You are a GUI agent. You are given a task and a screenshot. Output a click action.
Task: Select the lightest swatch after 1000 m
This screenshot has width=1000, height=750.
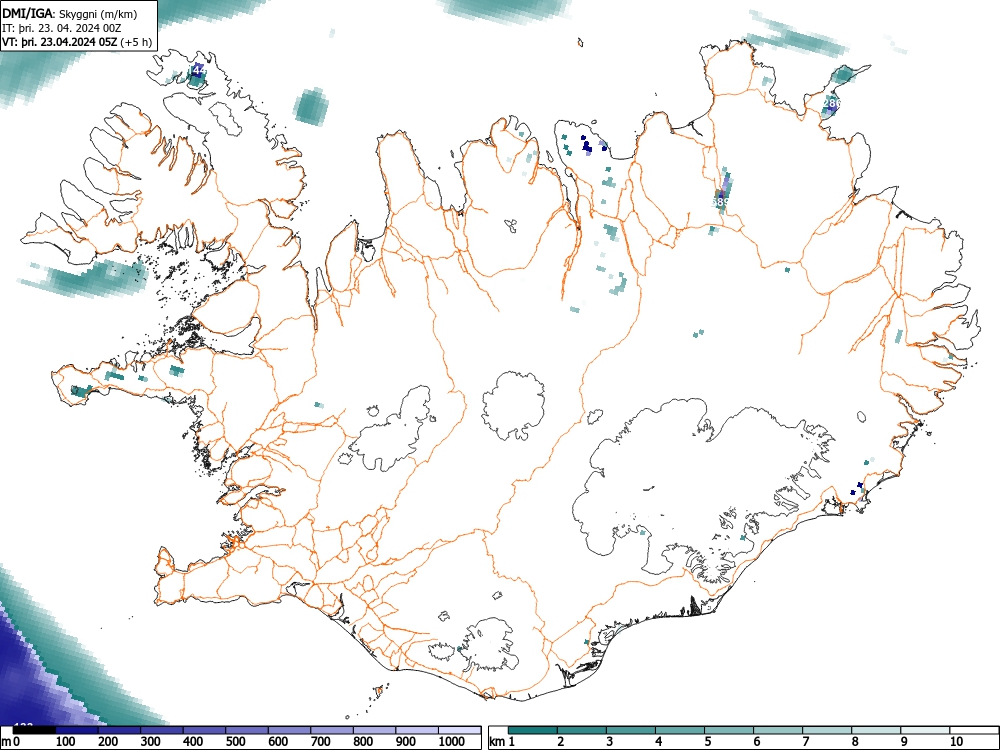tap(460, 730)
